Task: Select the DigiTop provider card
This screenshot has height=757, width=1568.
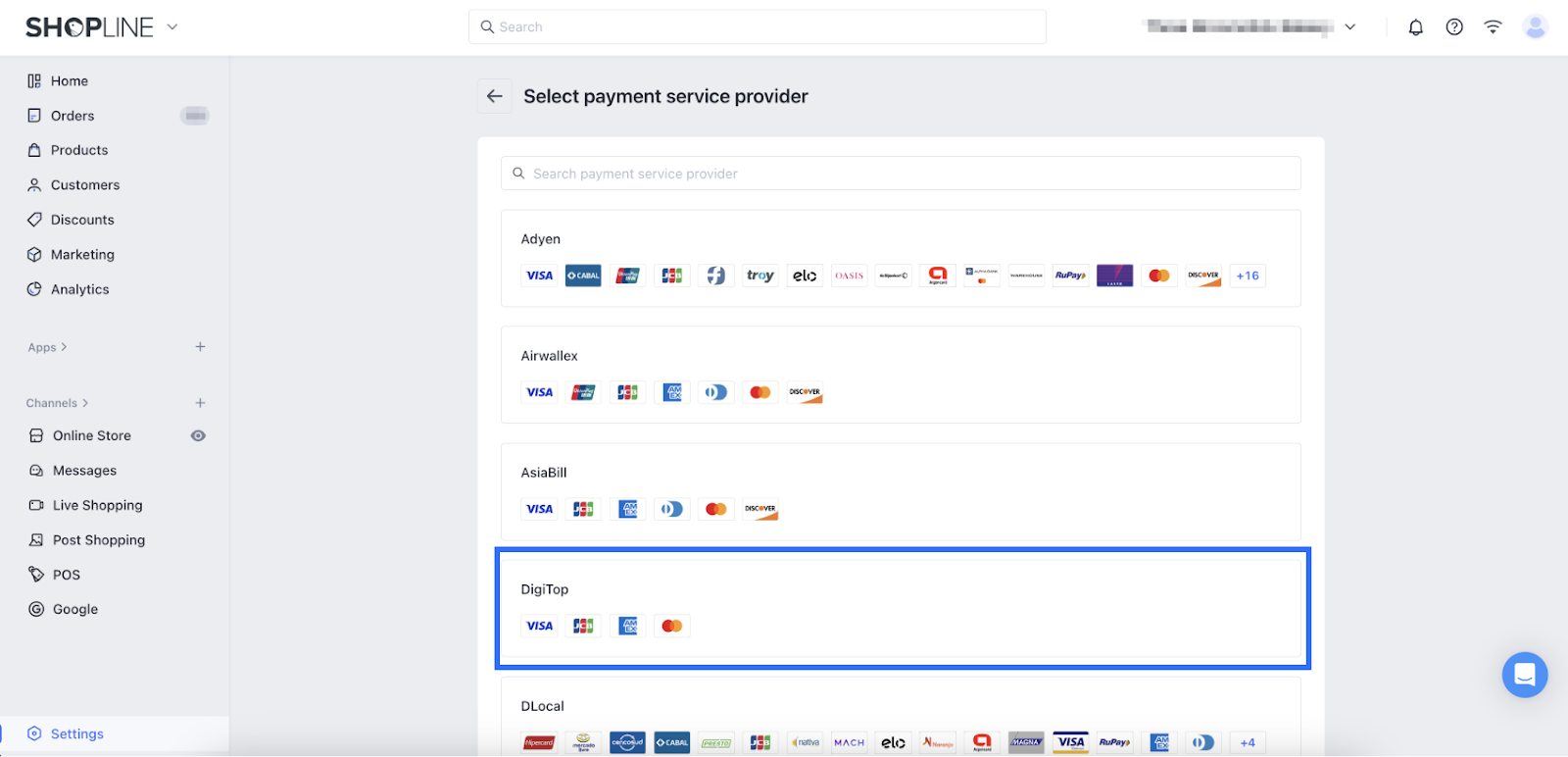Action: pos(901,608)
